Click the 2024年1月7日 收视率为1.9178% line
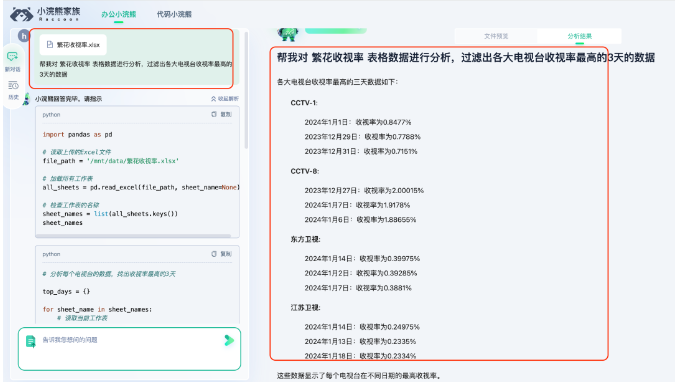 coord(357,205)
